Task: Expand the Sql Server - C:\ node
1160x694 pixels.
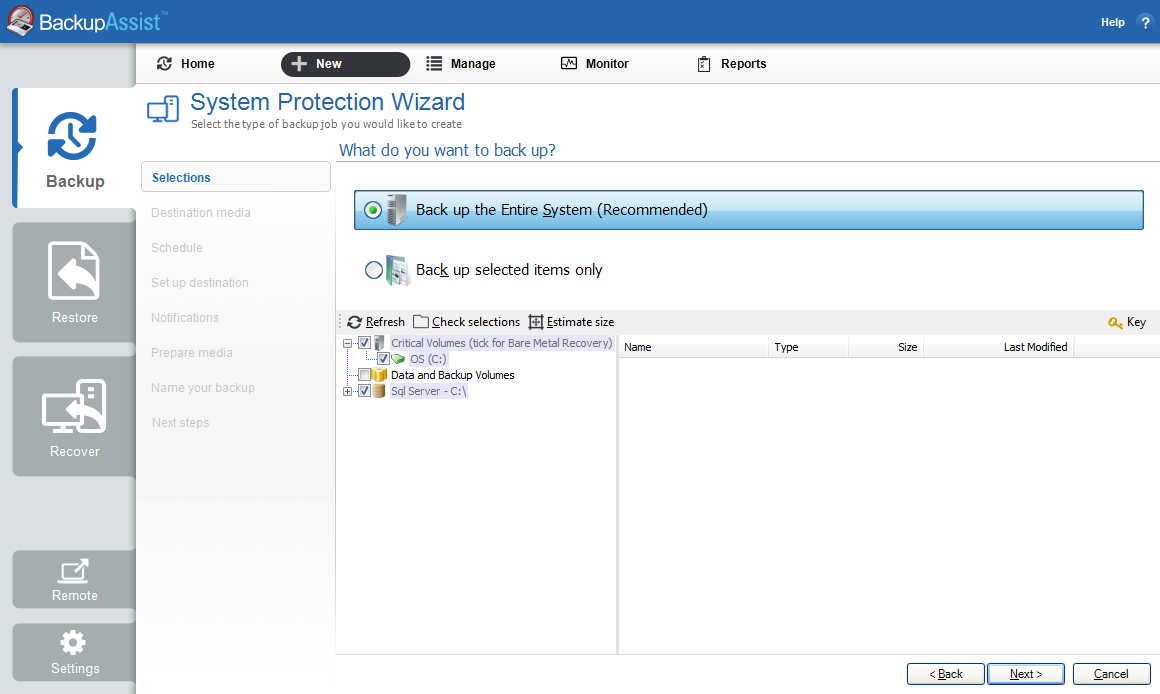Action: click(x=348, y=391)
